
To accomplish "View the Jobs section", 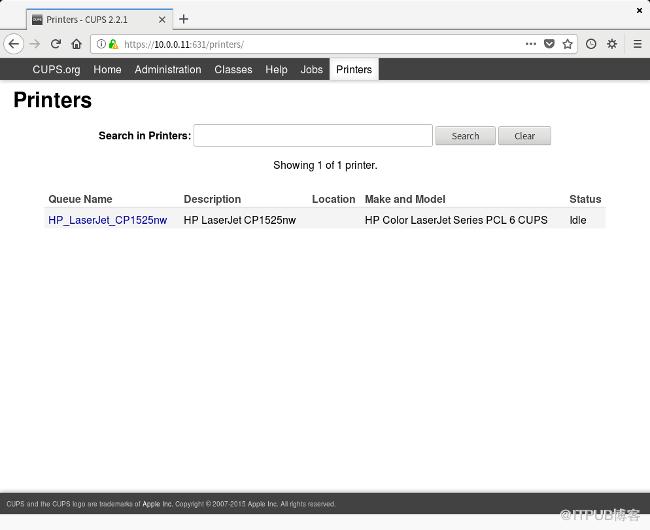I will pyautogui.click(x=312, y=70).
